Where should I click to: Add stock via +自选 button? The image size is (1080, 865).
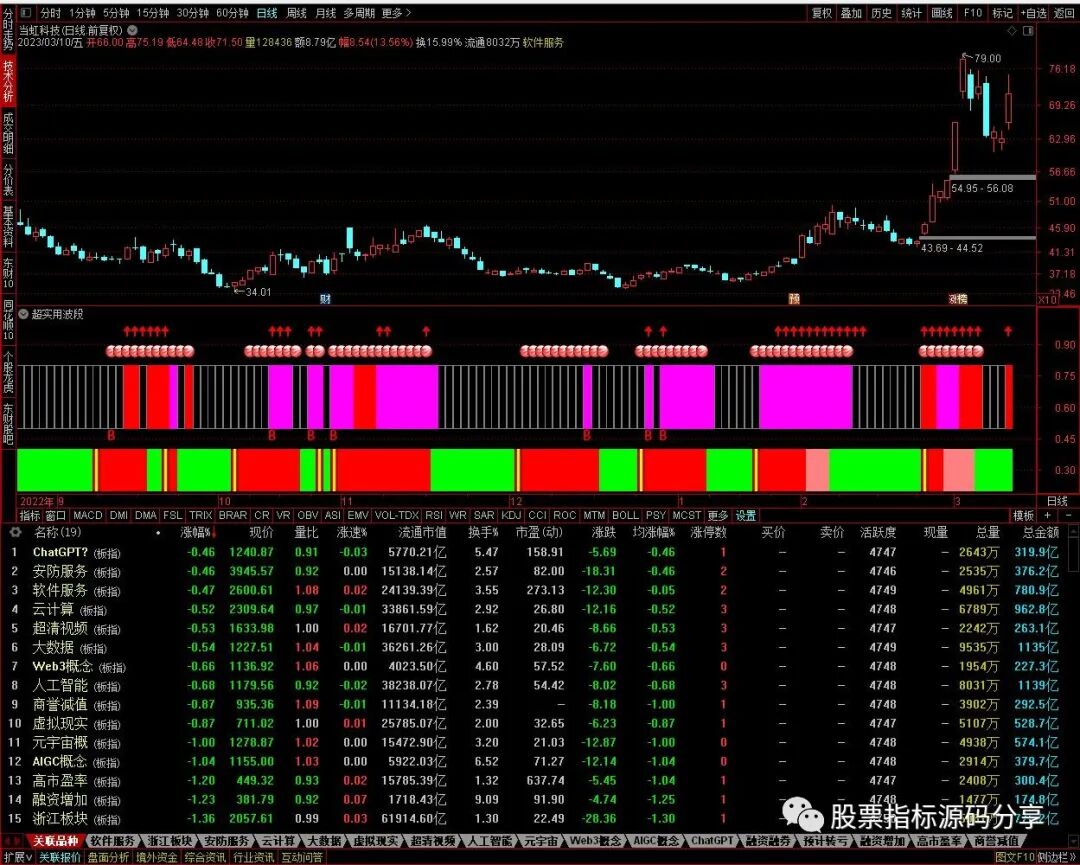1034,13
